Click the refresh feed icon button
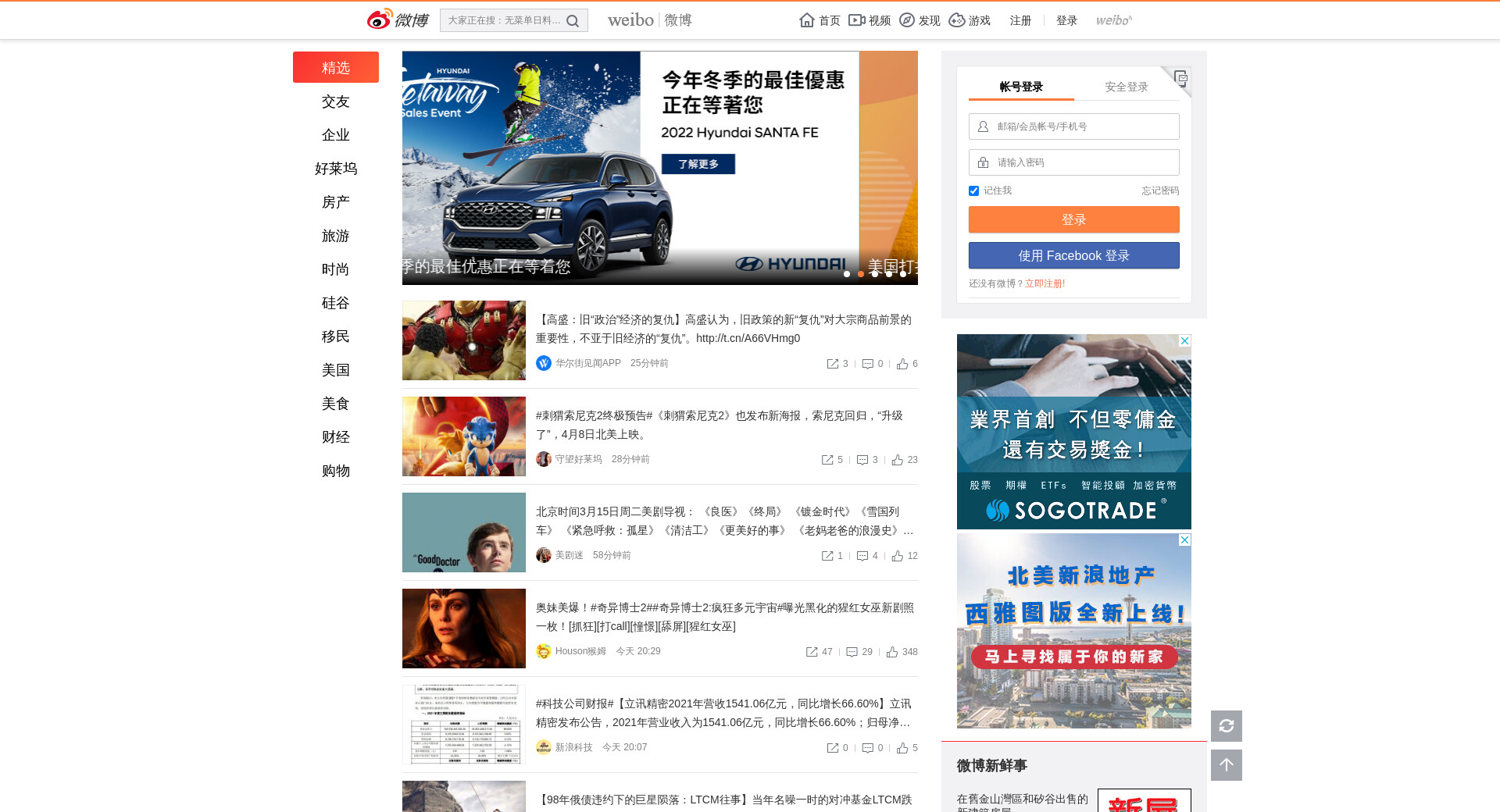 pos(1226,726)
